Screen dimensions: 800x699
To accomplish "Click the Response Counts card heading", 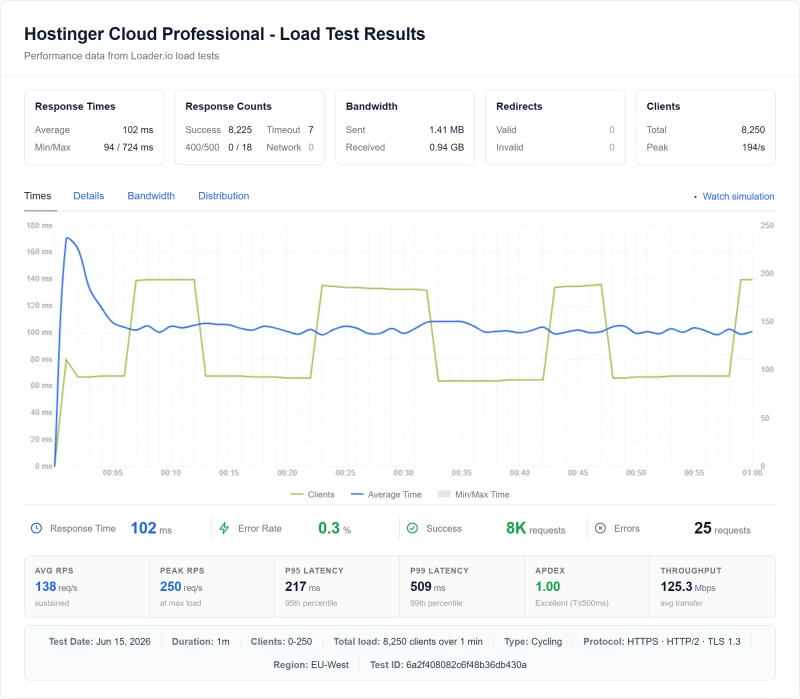I will [x=228, y=106].
